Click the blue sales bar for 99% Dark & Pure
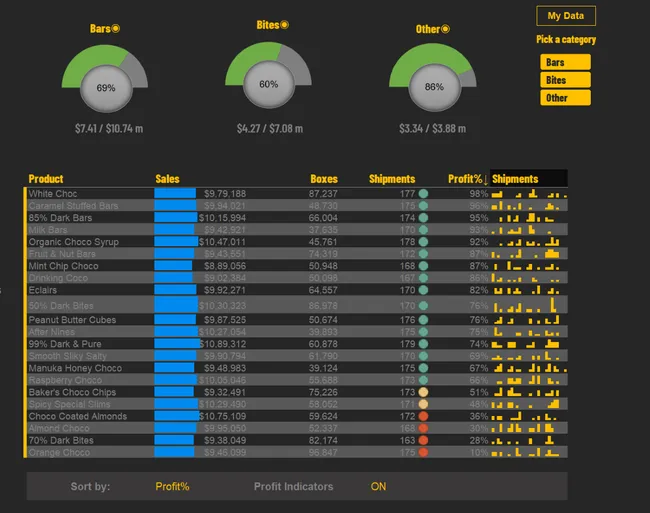The width and height of the screenshot is (650, 513). coord(177,344)
